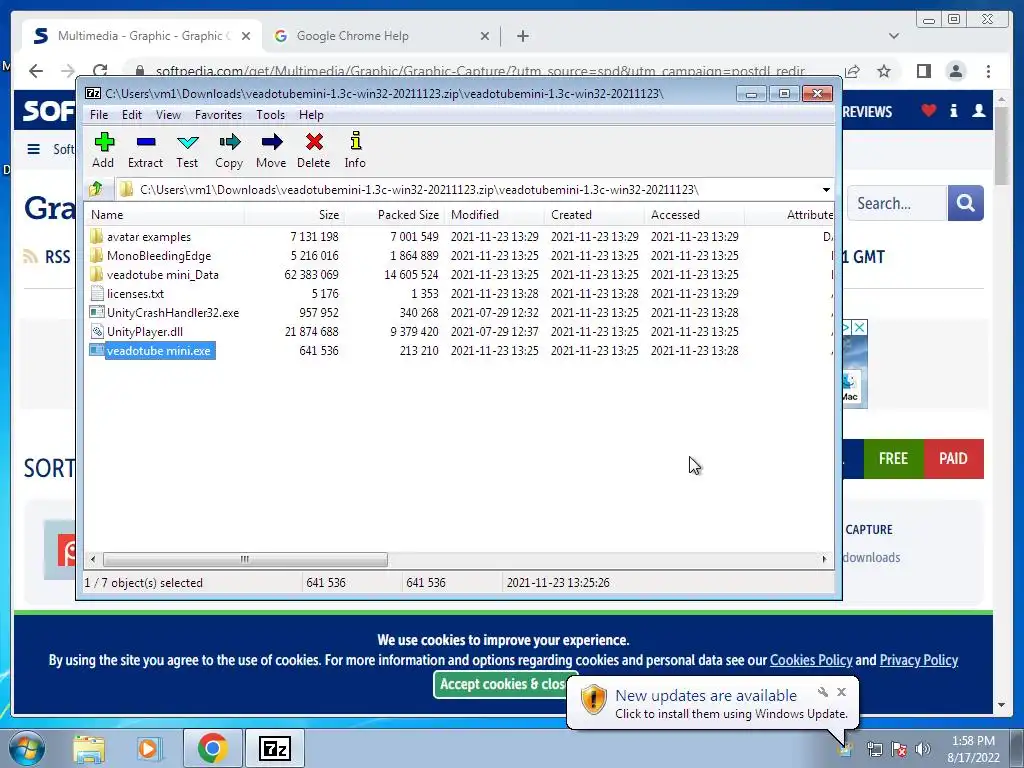This screenshot has height=768, width=1024.
Task: Select the UnityPlayer.dll file icon
Action: tap(97, 331)
